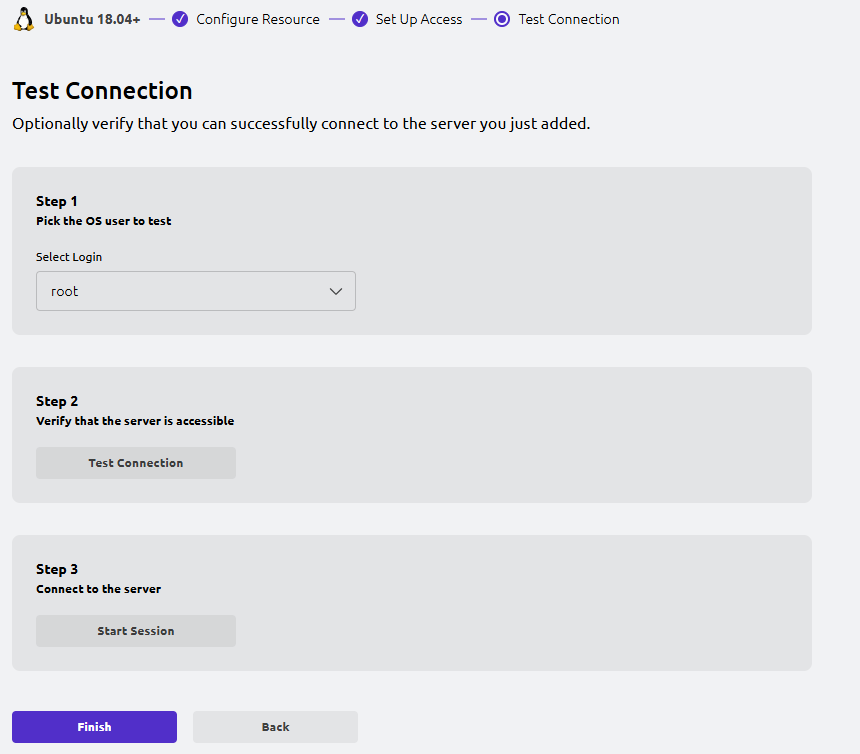The height and width of the screenshot is (754, 860).
Task: Click the Test Connection button in Step 2
Action: tap(136, 463)
